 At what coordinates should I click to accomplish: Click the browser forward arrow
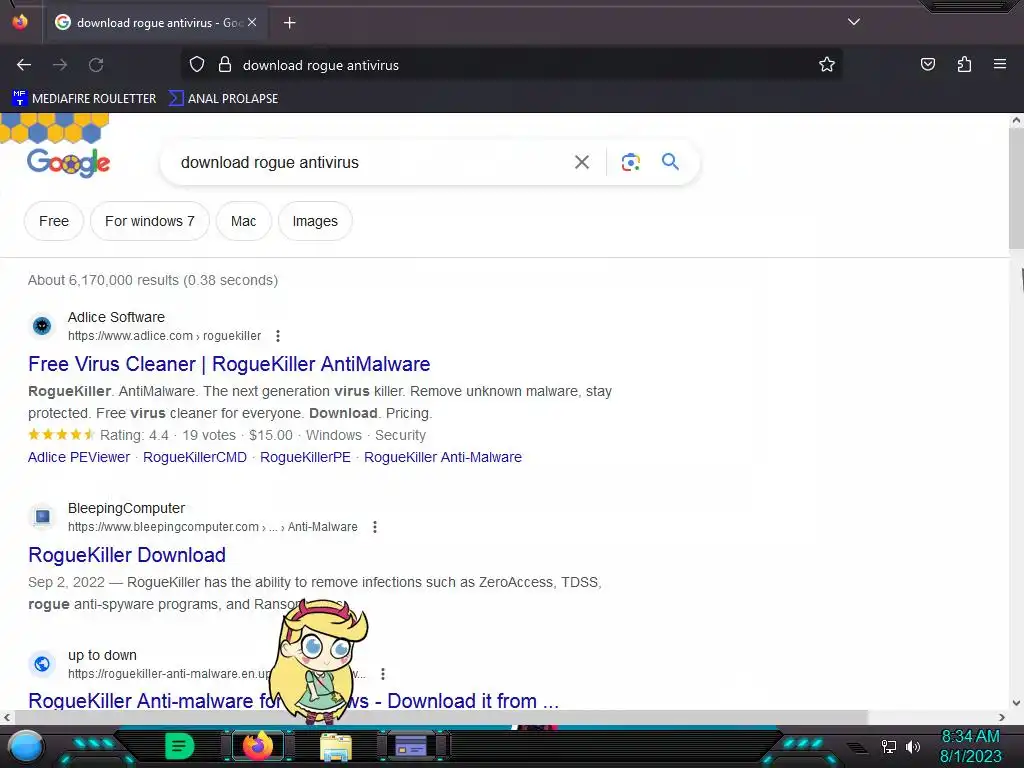pyautogui.click(x=60, y=65)
